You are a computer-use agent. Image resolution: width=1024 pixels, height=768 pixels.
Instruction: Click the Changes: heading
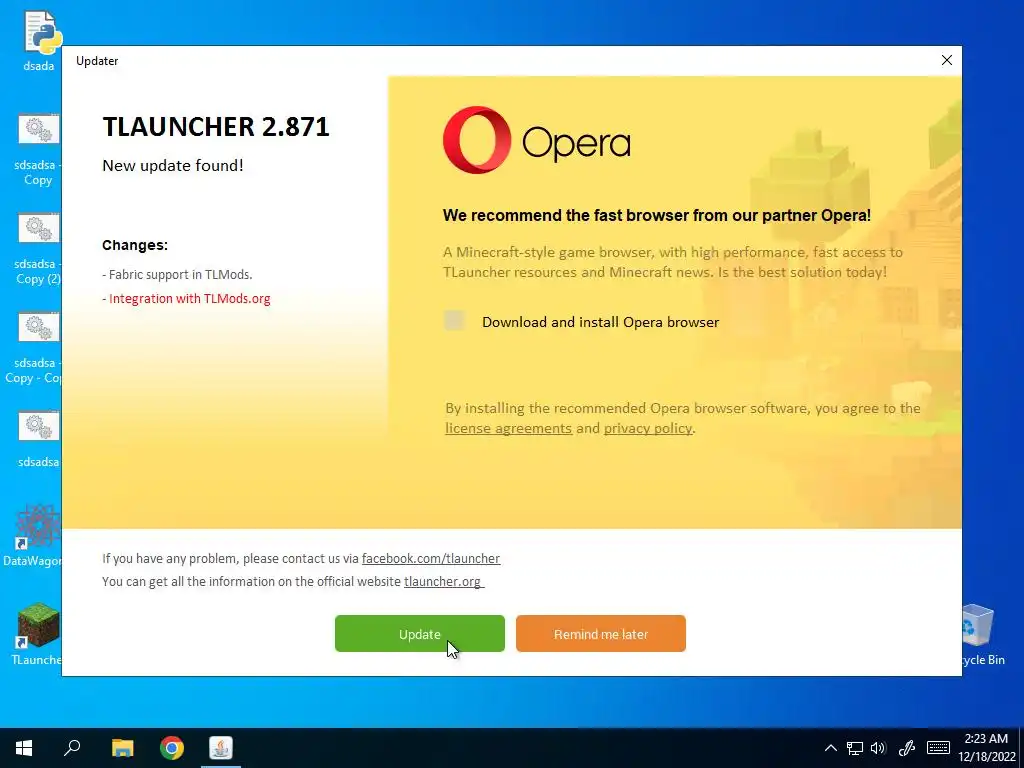(135, 245)
